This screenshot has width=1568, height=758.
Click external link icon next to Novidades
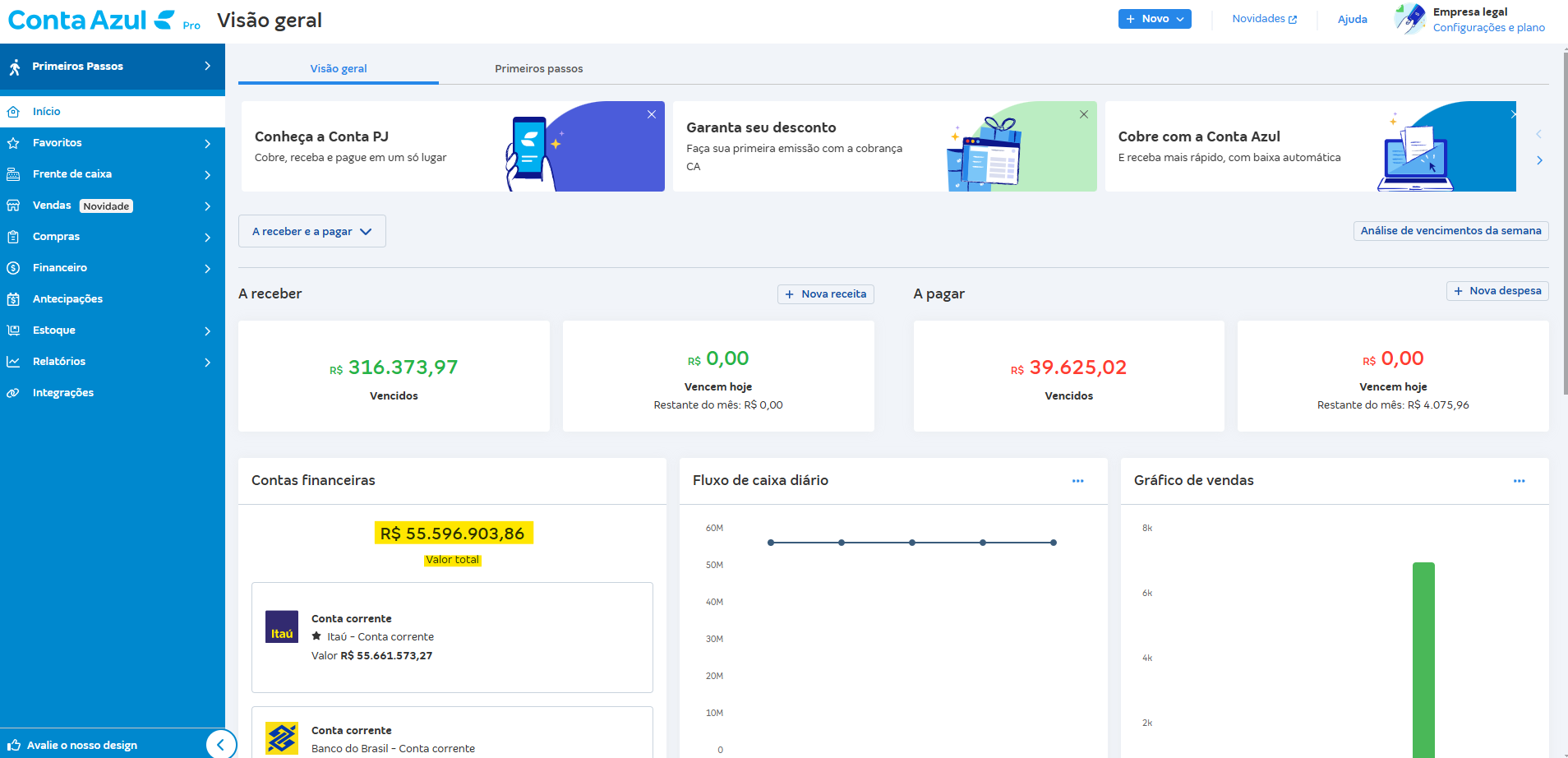point(1293,20)
